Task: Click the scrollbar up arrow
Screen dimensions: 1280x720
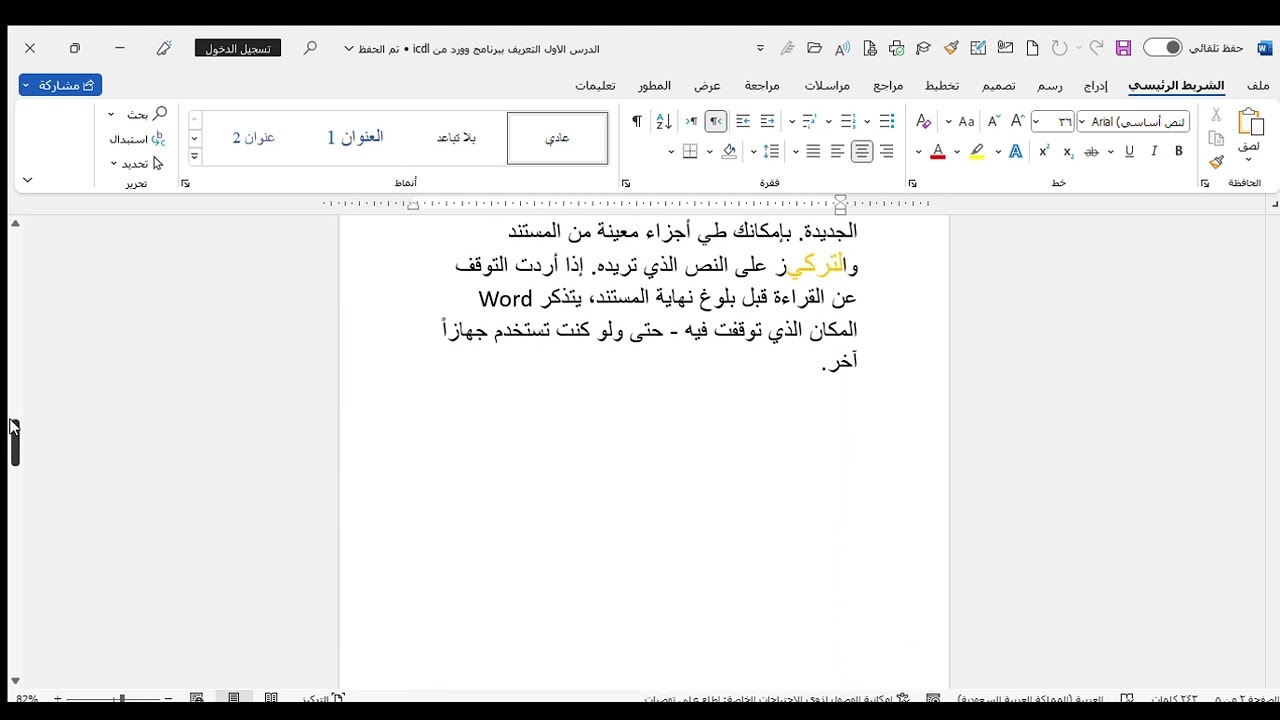Action: point(15,223)
